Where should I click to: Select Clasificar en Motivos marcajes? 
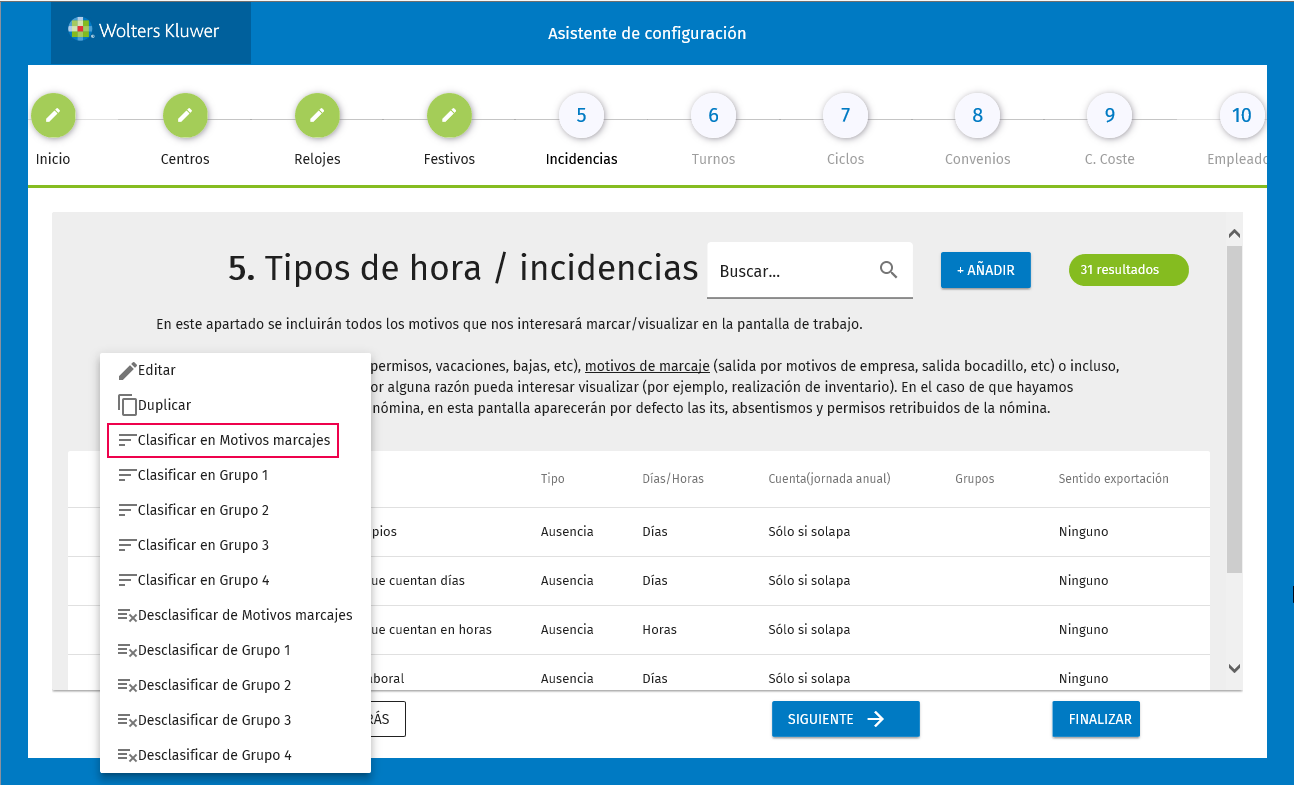(x=223, y=440)
